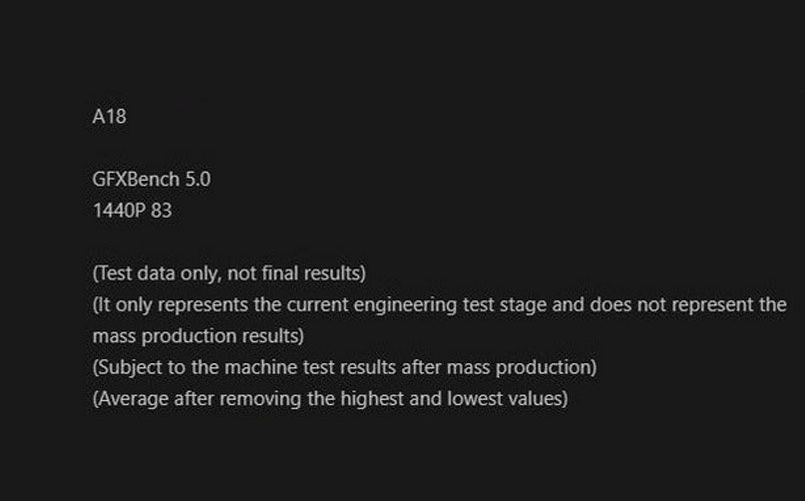Click the line starting 'It only represents'

pyautogui.click(x=439, y=304)
